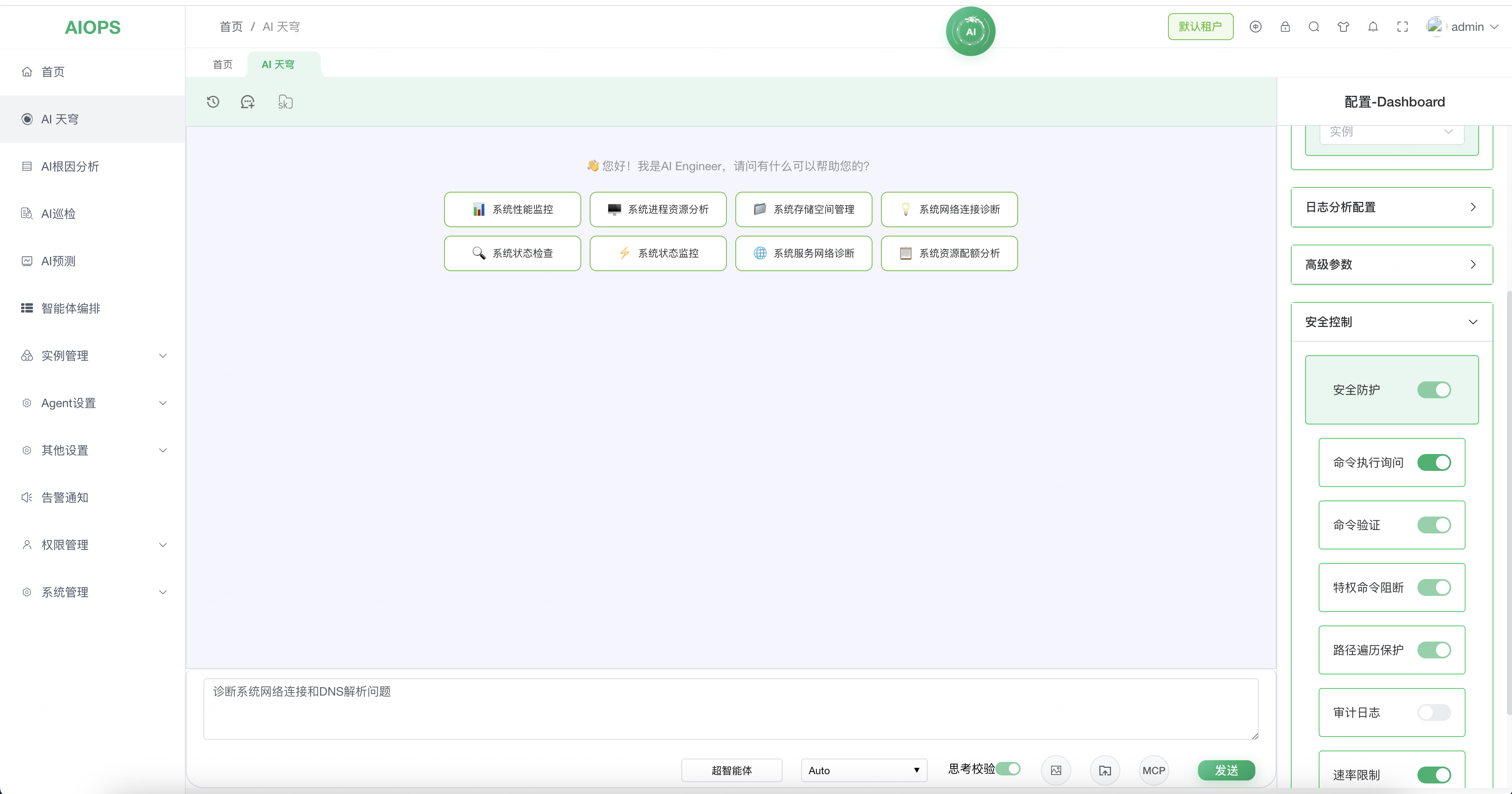Click the 超智能体 button
This screenshot has height=794, width=1512.
click(732, 770)
